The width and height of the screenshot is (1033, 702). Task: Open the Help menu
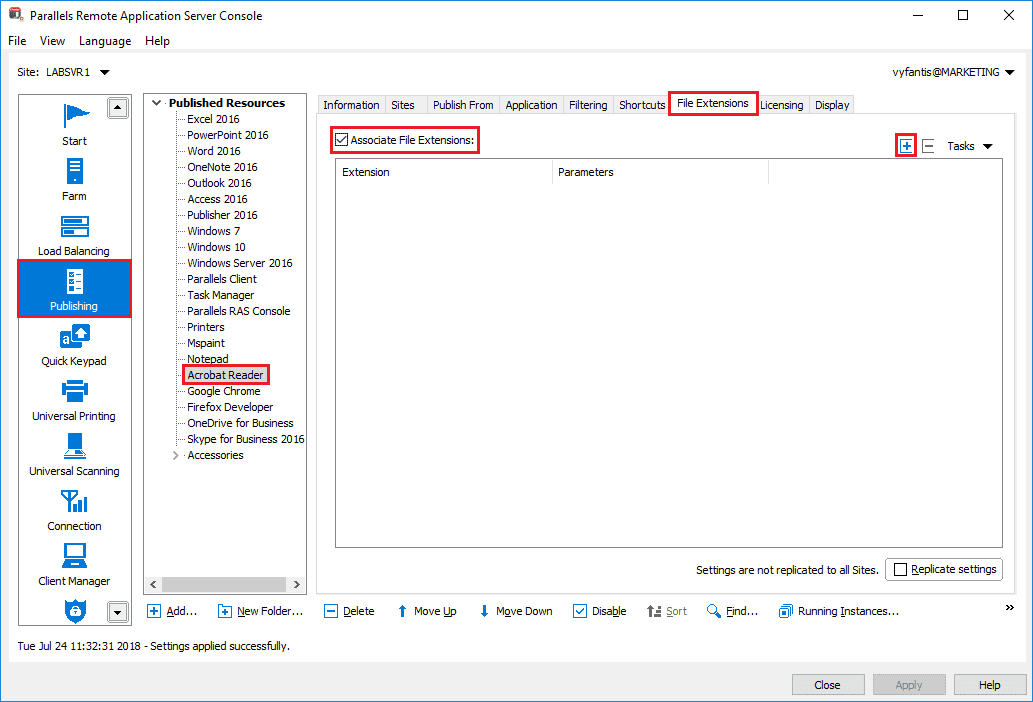(x=157, y=41)
